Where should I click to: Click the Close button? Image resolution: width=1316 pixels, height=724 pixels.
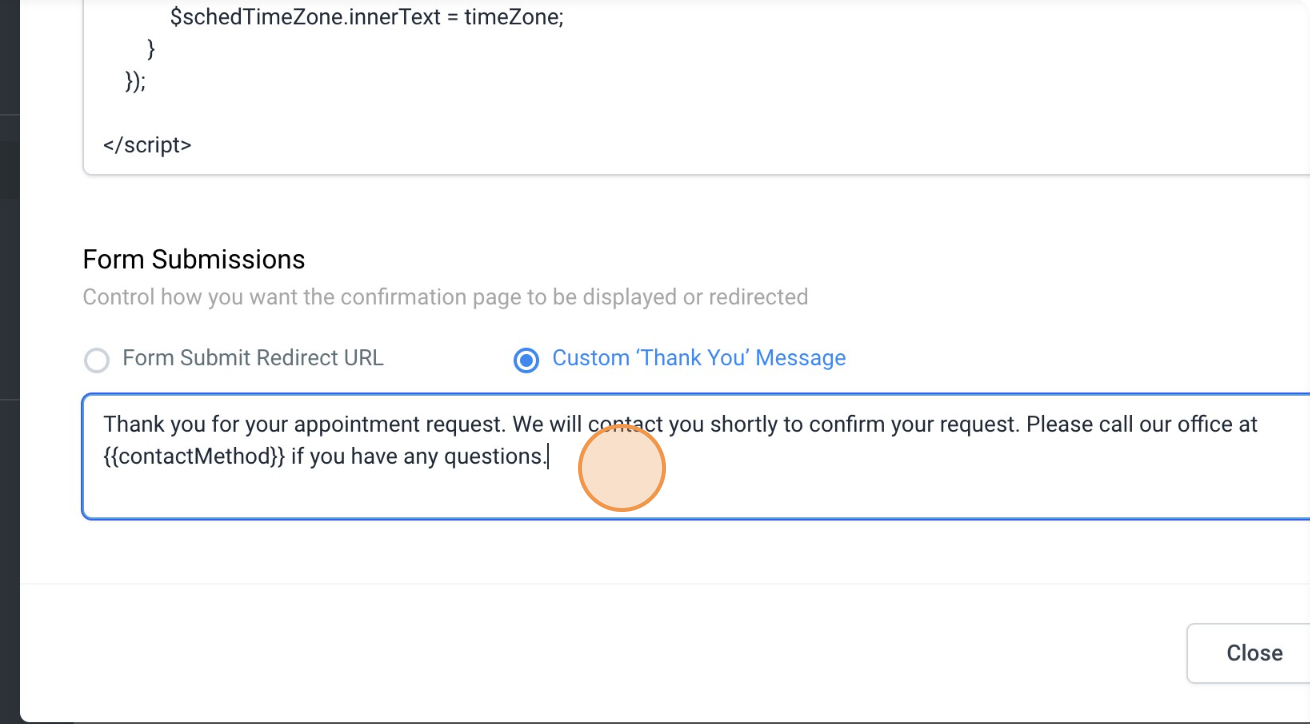(x=1253, y=653)
